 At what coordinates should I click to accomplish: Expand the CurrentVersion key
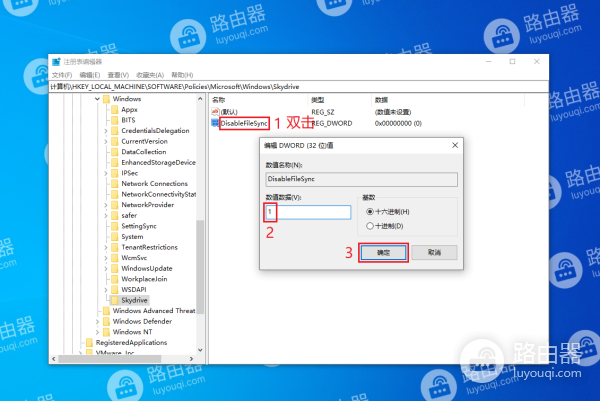point(106,142)
